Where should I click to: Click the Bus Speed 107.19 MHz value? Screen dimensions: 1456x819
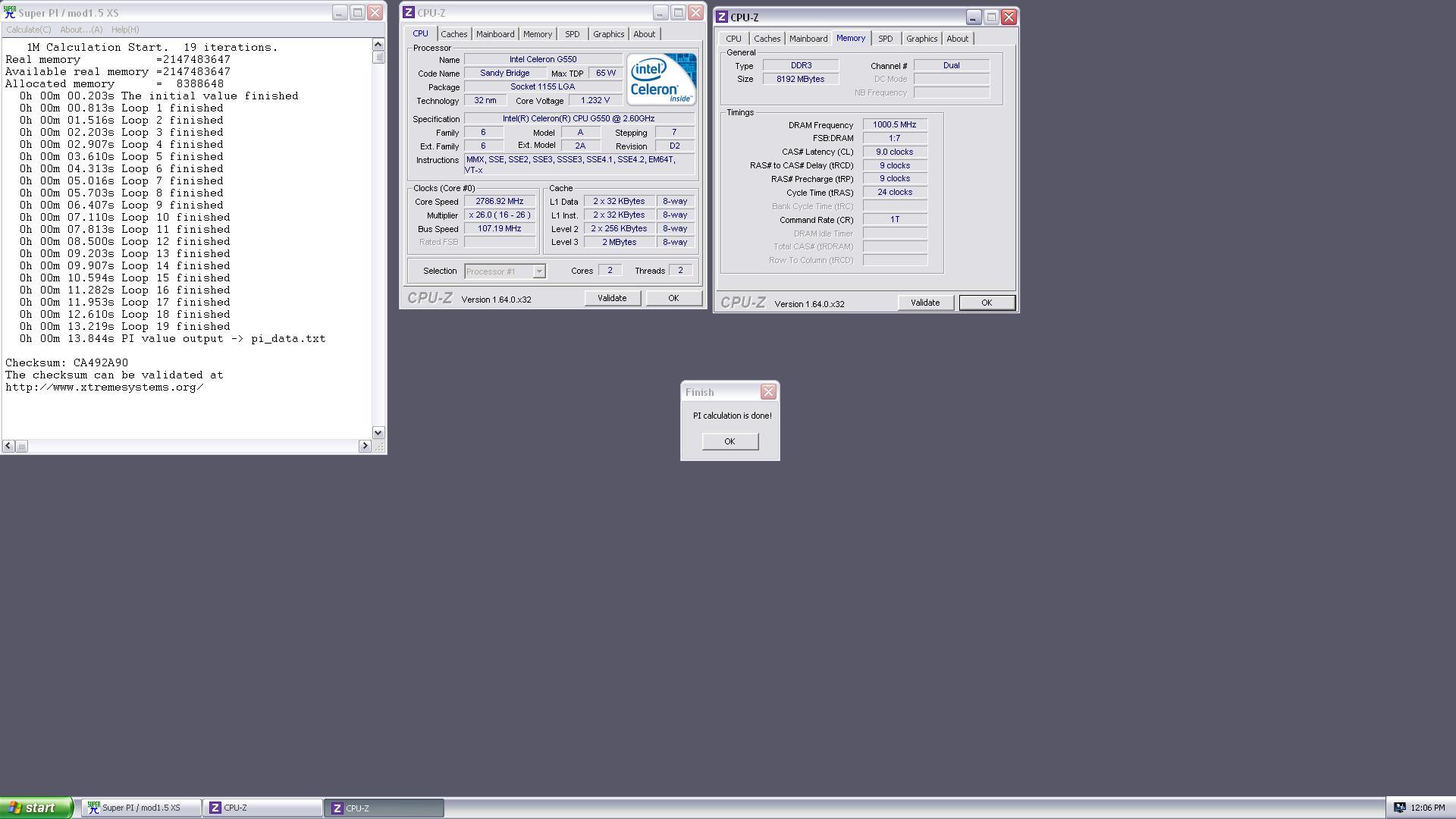pyautogui.click(x=500, y=229)
